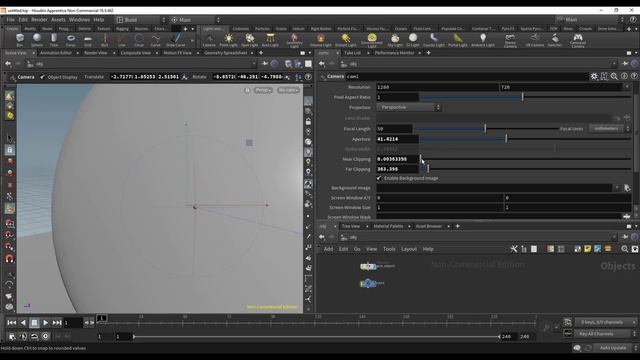Switch to the Material Palette tab
The height and width of the screenshot is (360, 640).
[x=388, y=226]
